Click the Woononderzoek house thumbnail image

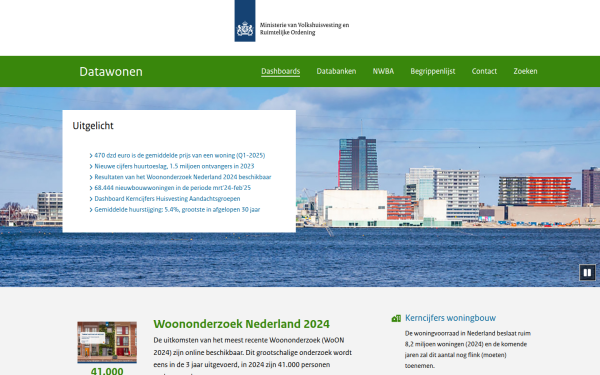(107, 342)
